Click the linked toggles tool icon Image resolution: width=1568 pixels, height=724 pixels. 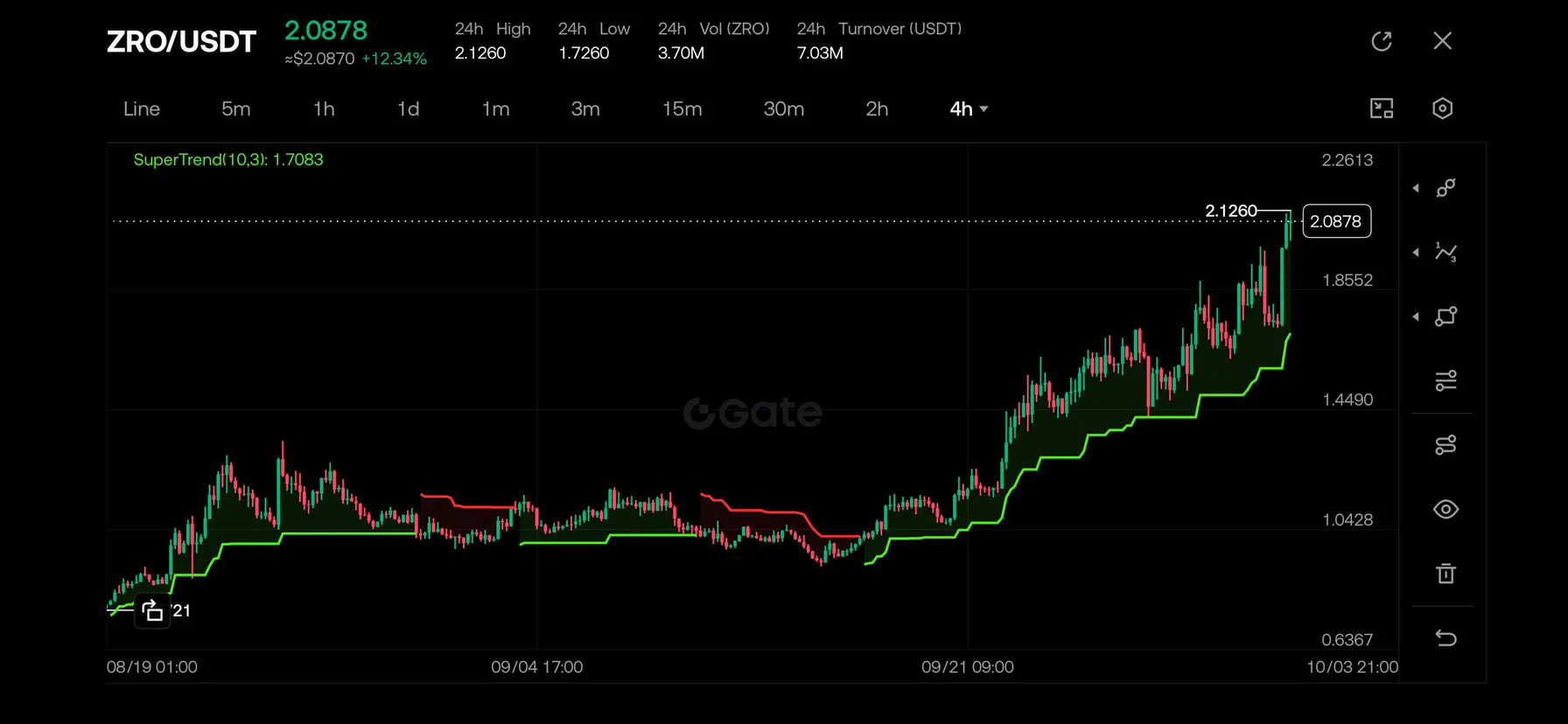pos(1446,445)
